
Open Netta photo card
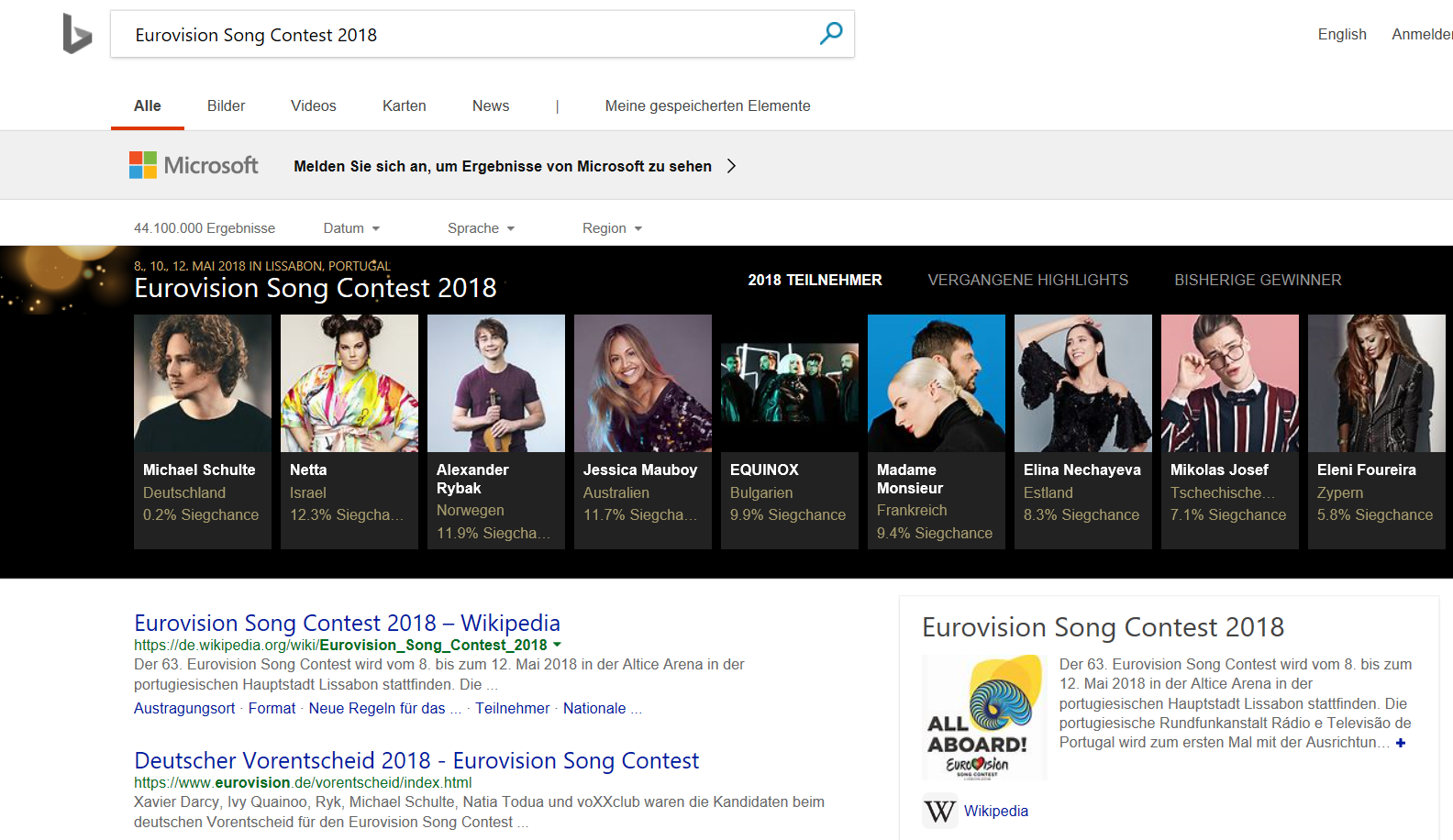(349, 383)
